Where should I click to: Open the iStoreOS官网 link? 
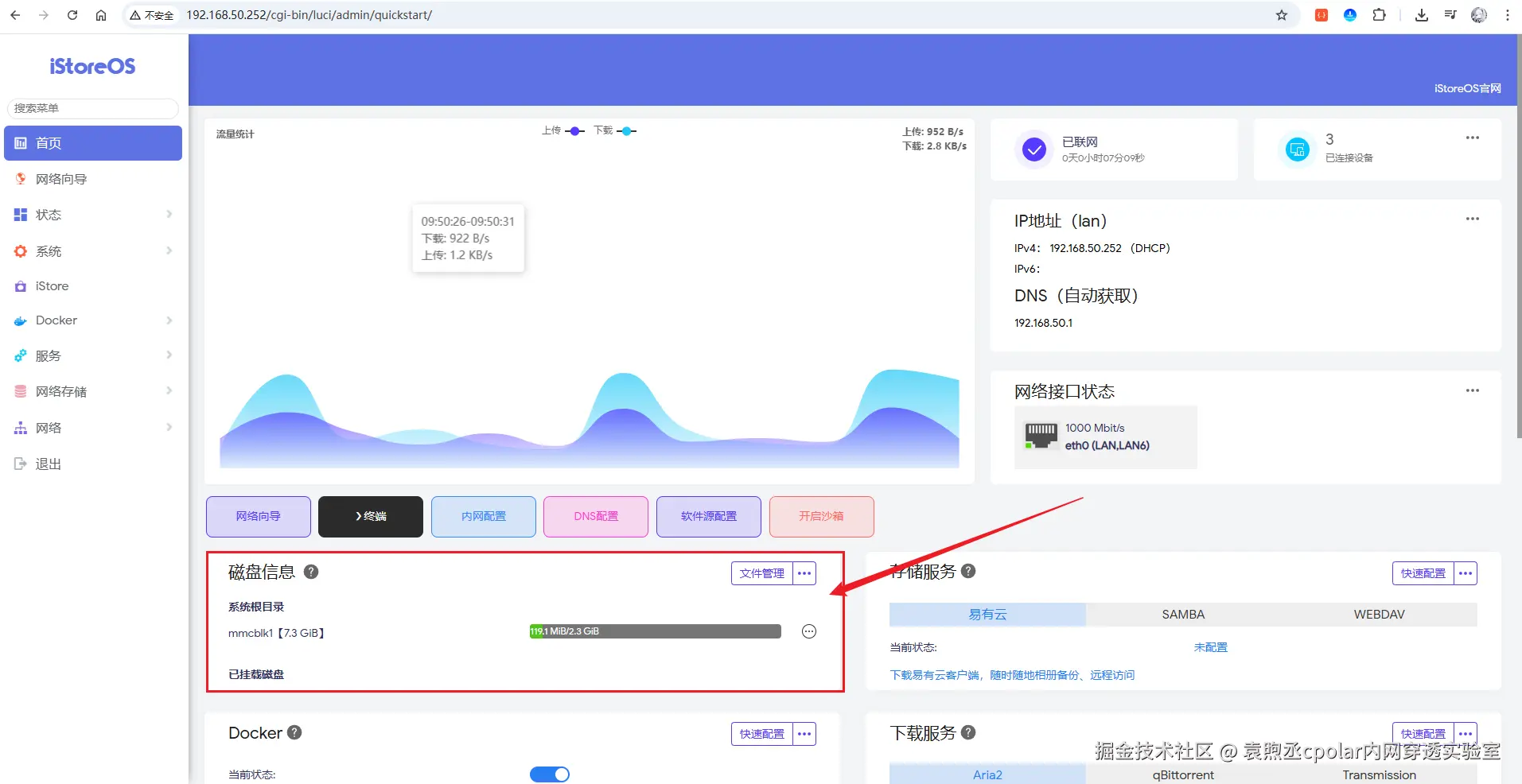[x=1467, y=88]
